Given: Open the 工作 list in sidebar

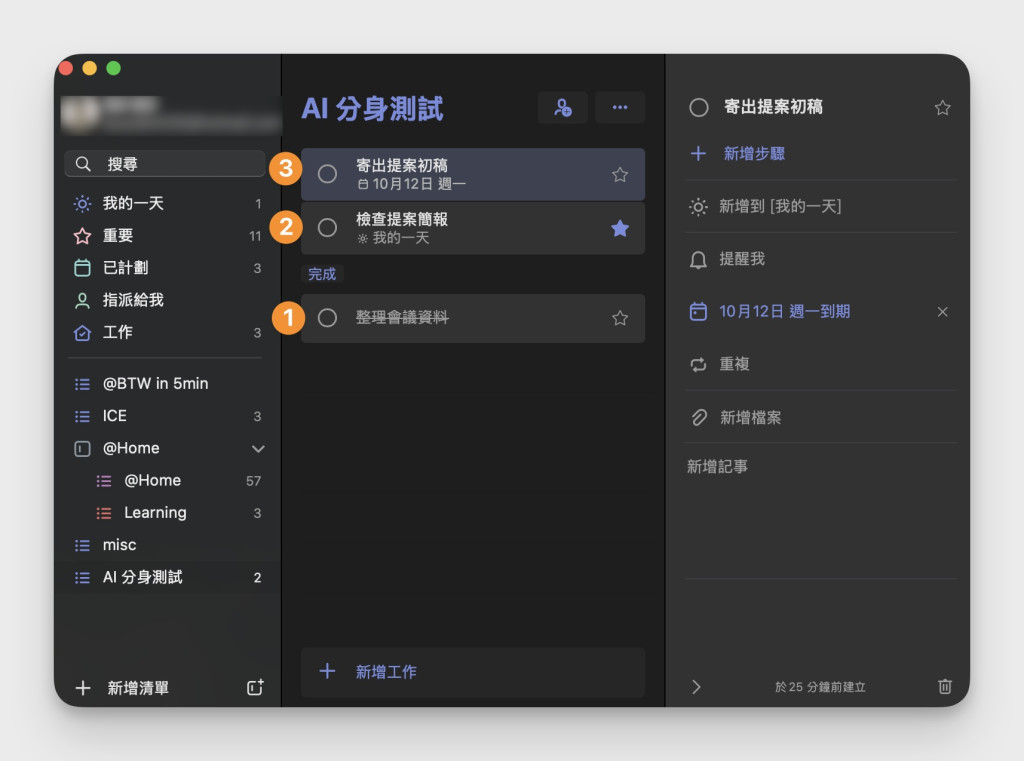Looking at the screenshot, I should point(167,332).
